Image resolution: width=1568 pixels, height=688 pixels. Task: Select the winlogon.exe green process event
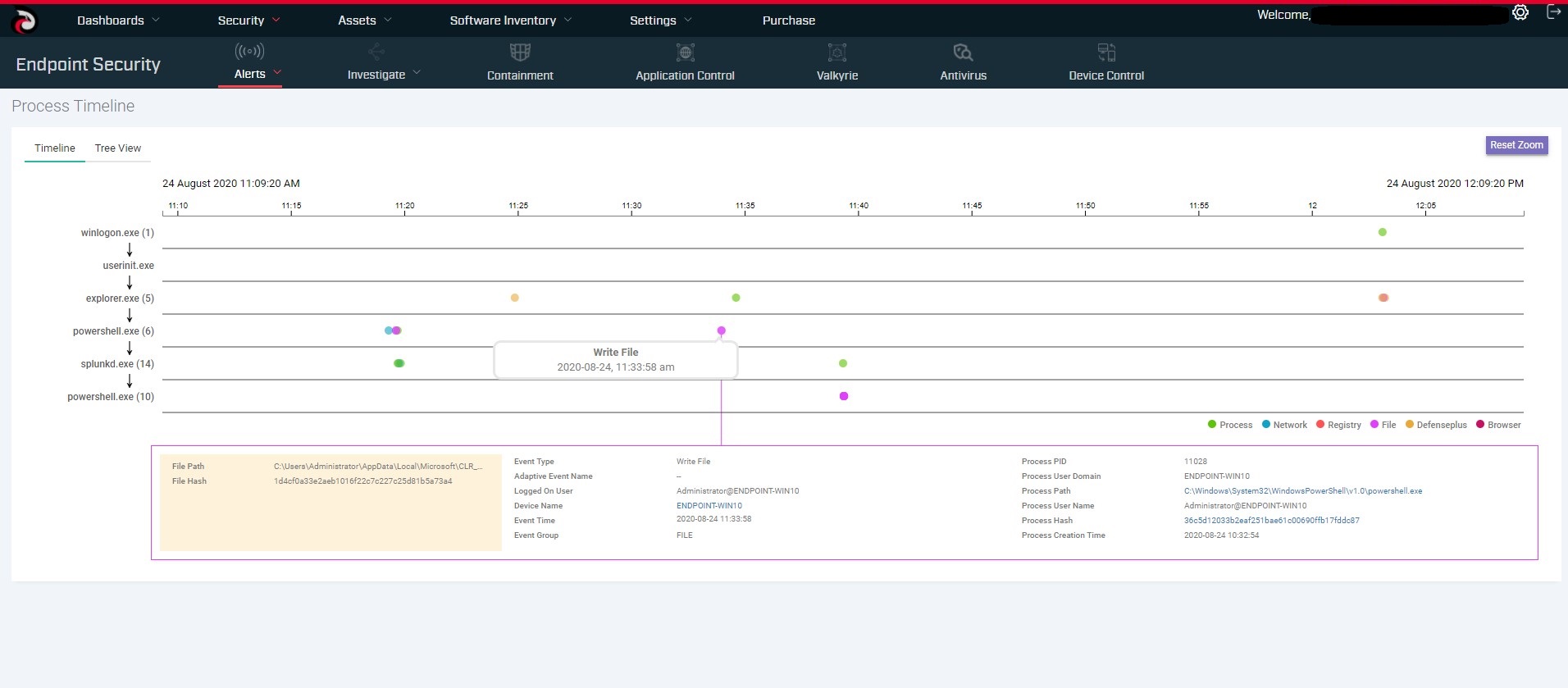1382,232
